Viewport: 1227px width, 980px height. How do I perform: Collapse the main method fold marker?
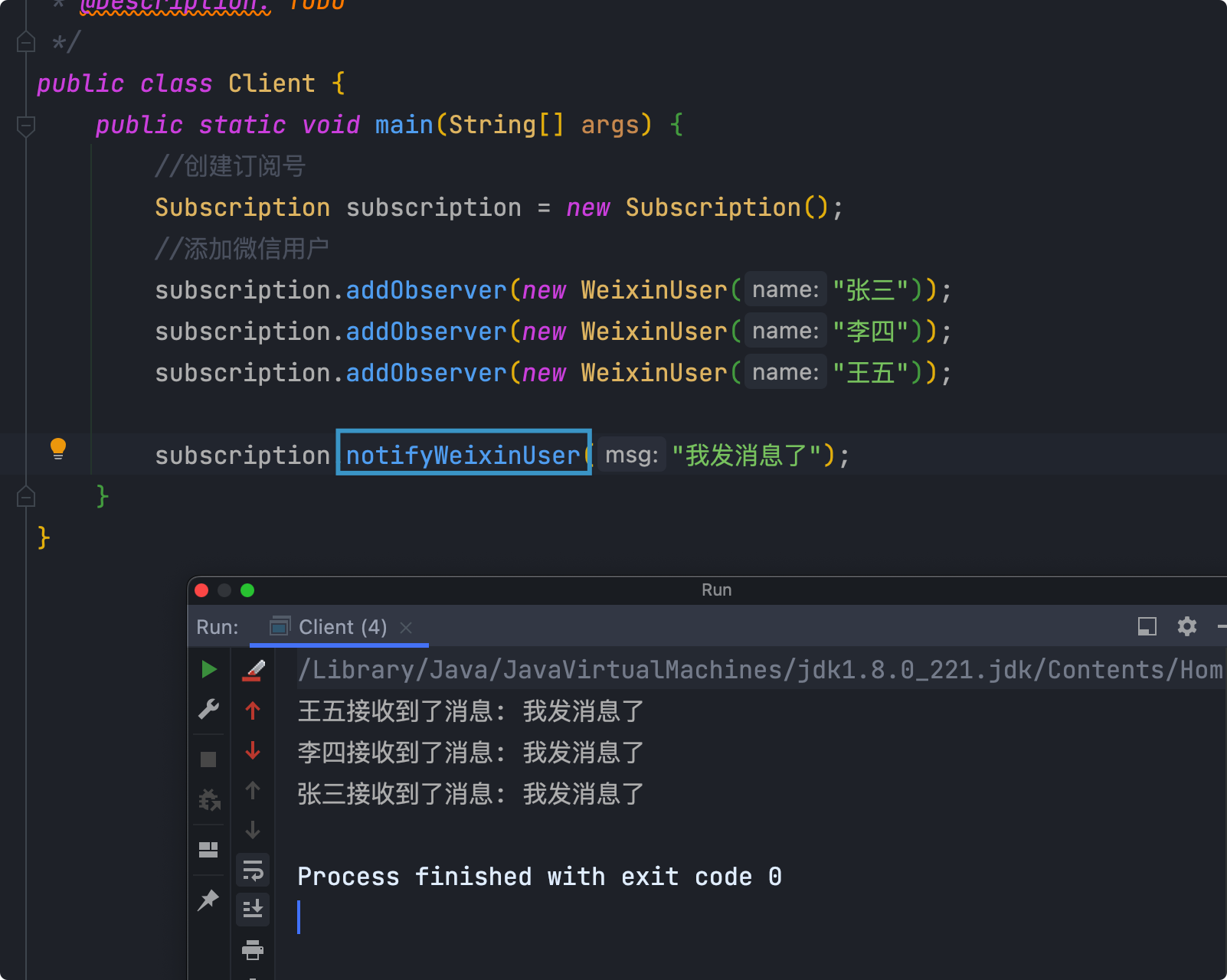pyautogui.click(x=26, y=126)
